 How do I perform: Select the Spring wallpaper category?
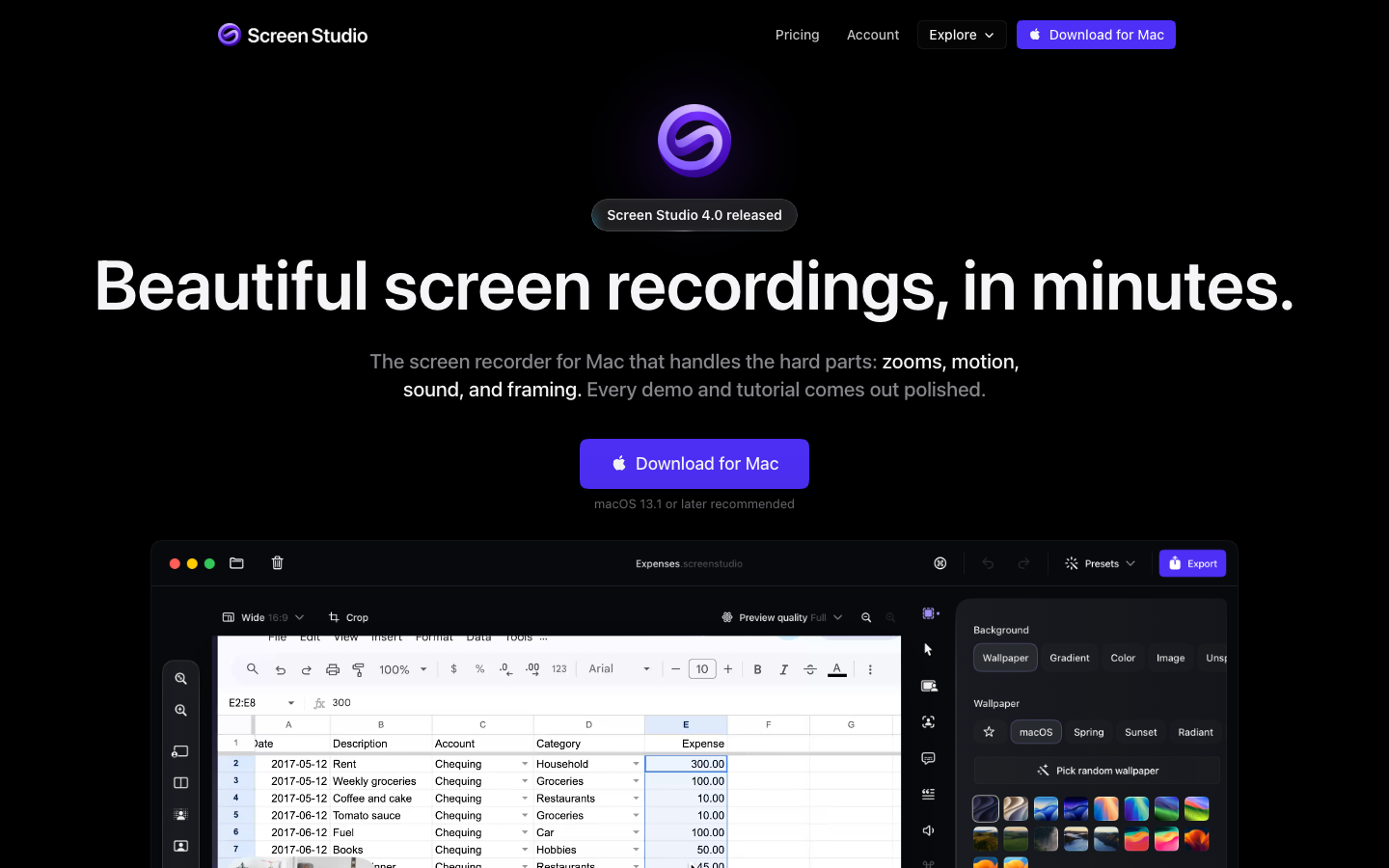point(1089,732)
